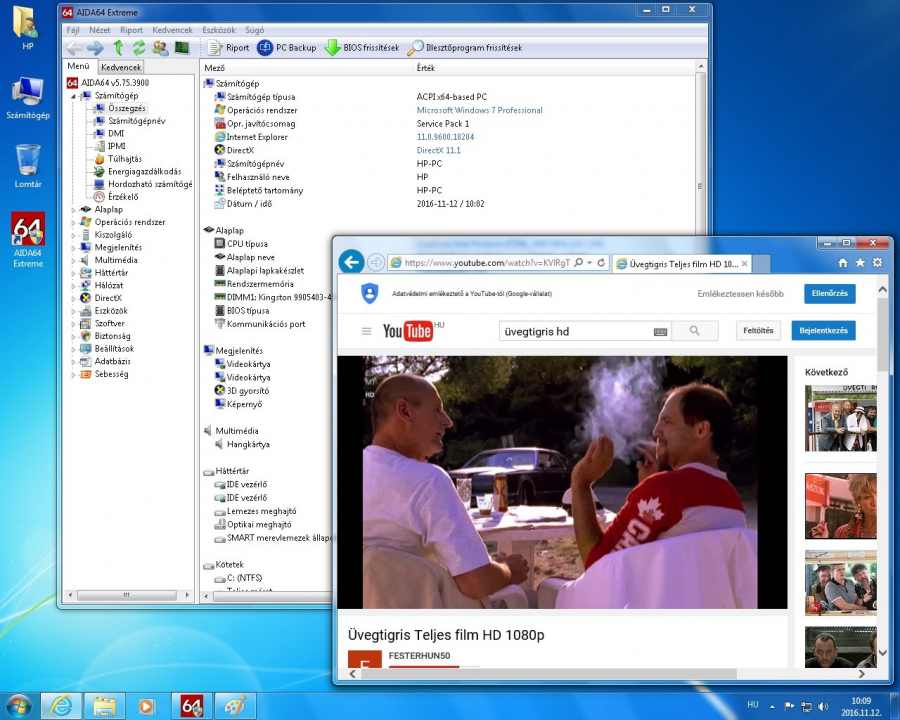Open the browser favorites star icon
Viewport: 900px width, 720px height.
pyautogui.click(x=860, y=262)
